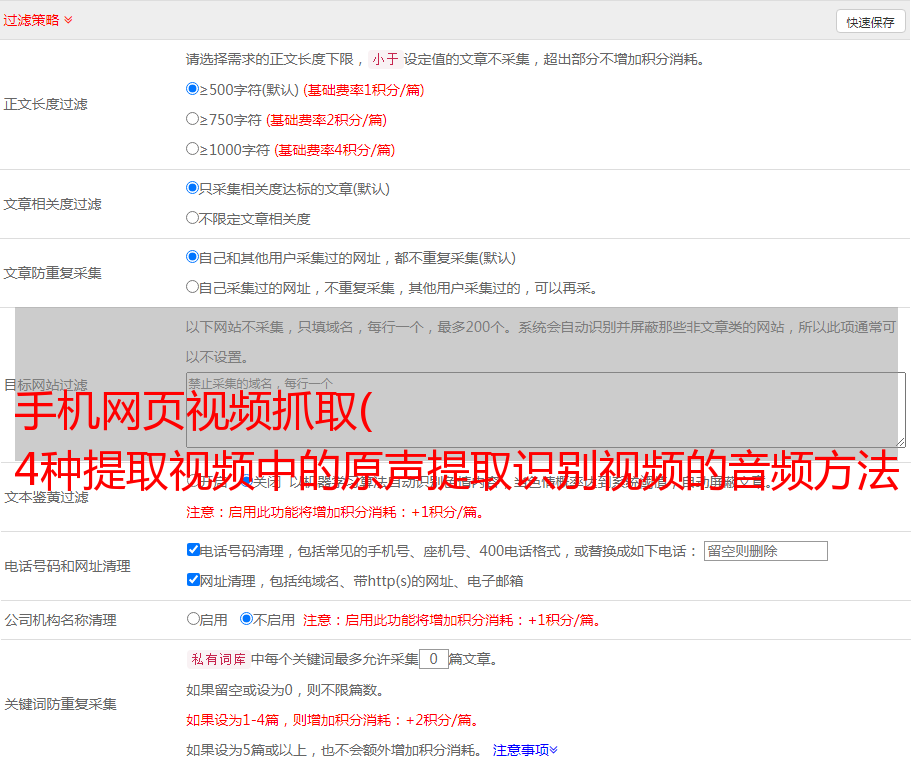This screenshot has width=912, height=768.
Task: Pick the ≥1000字符 length option
Action: [x=193, y=148]
